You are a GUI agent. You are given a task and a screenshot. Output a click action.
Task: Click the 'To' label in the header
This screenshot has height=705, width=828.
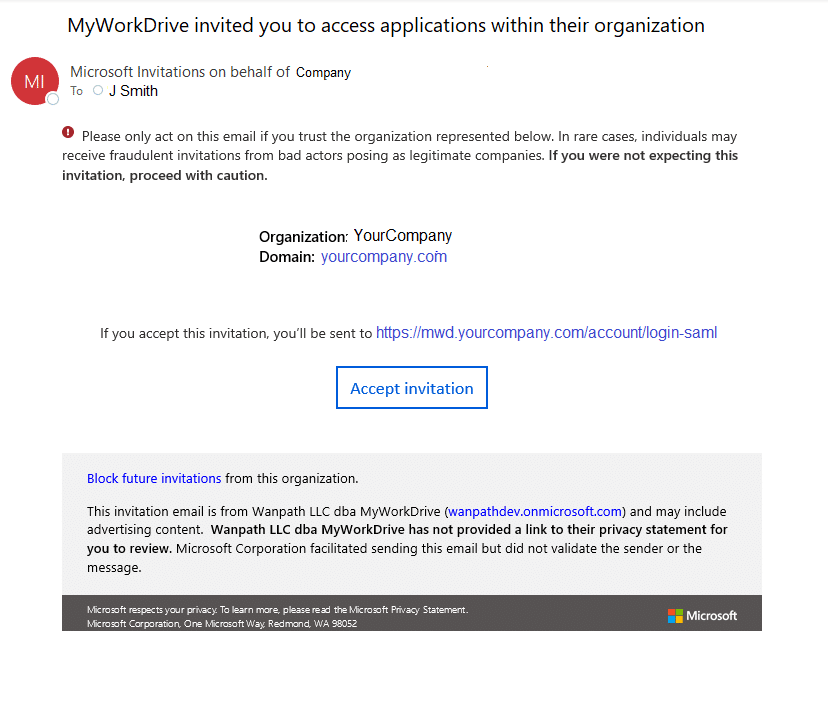click(77, 90)
